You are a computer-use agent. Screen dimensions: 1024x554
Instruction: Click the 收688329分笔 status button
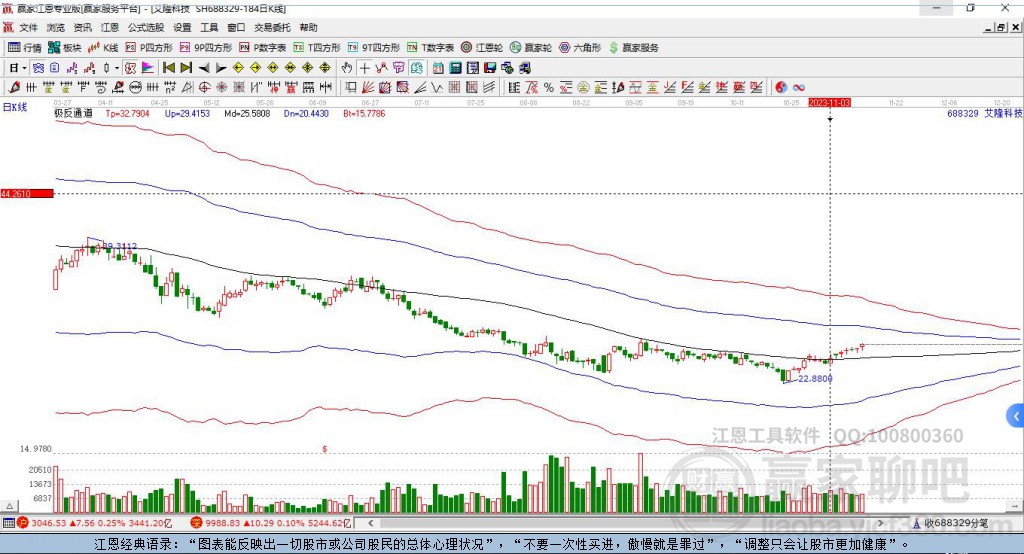[950, 523]
